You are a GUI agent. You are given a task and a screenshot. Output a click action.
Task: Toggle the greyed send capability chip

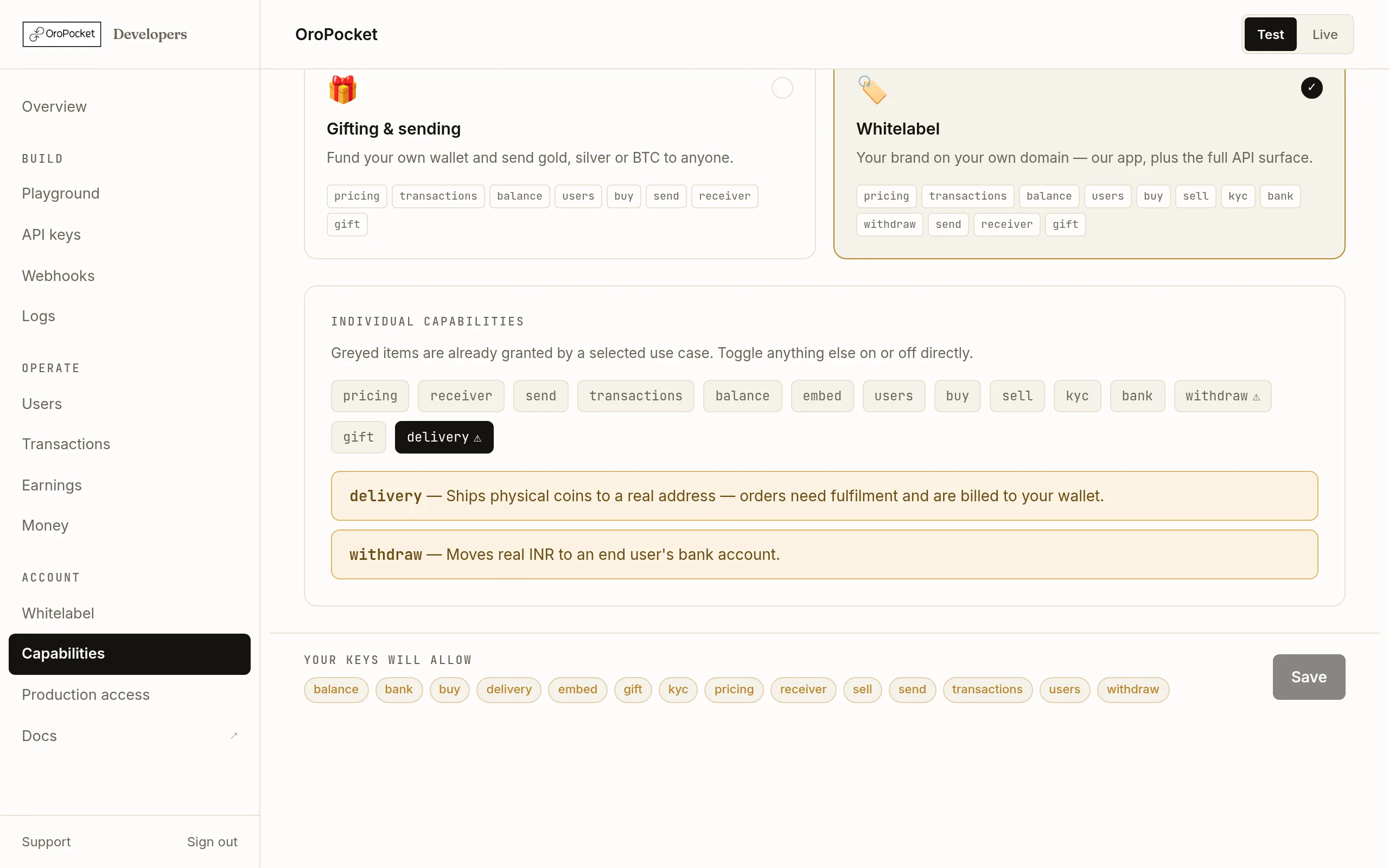click(x=540, y=396)
